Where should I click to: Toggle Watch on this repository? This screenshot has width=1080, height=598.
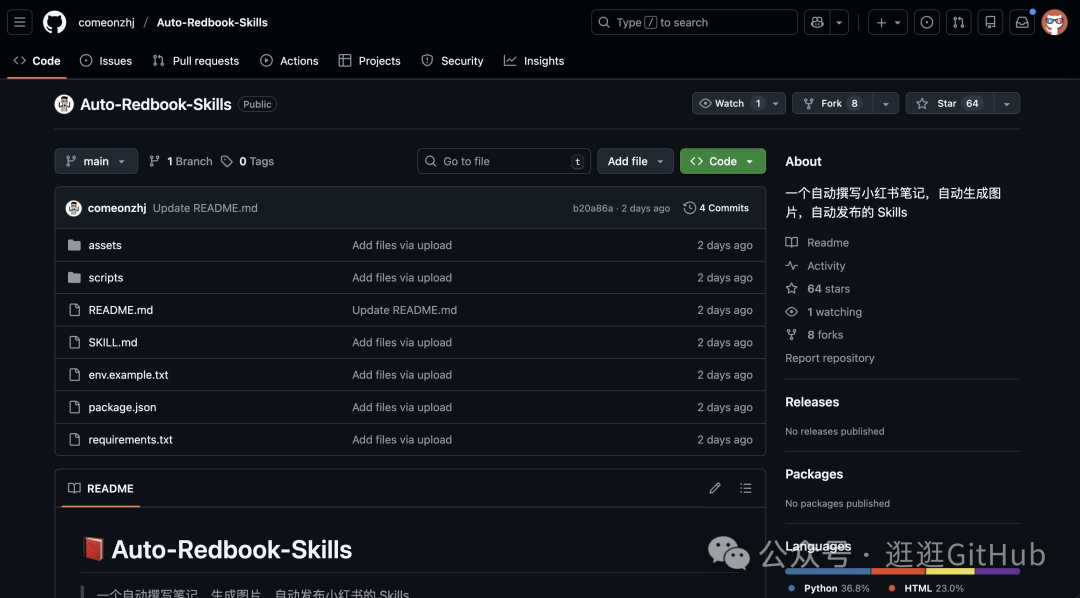coord(730,104)
